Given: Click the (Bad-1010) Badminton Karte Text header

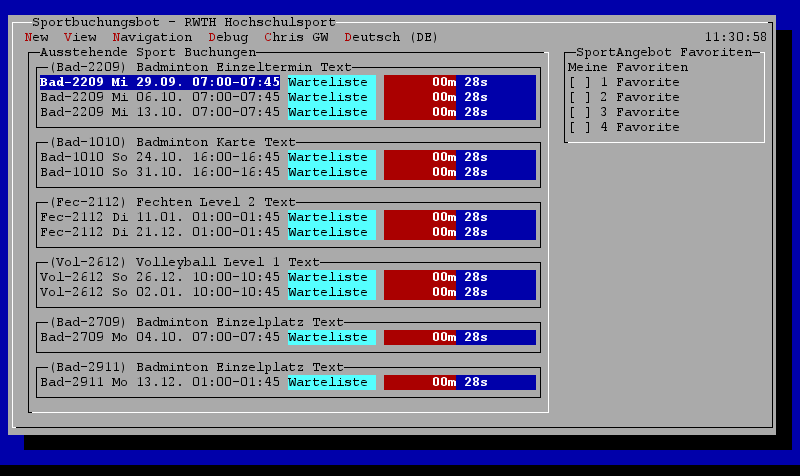Looking at the screenshot, I should (x=172, y=142).
